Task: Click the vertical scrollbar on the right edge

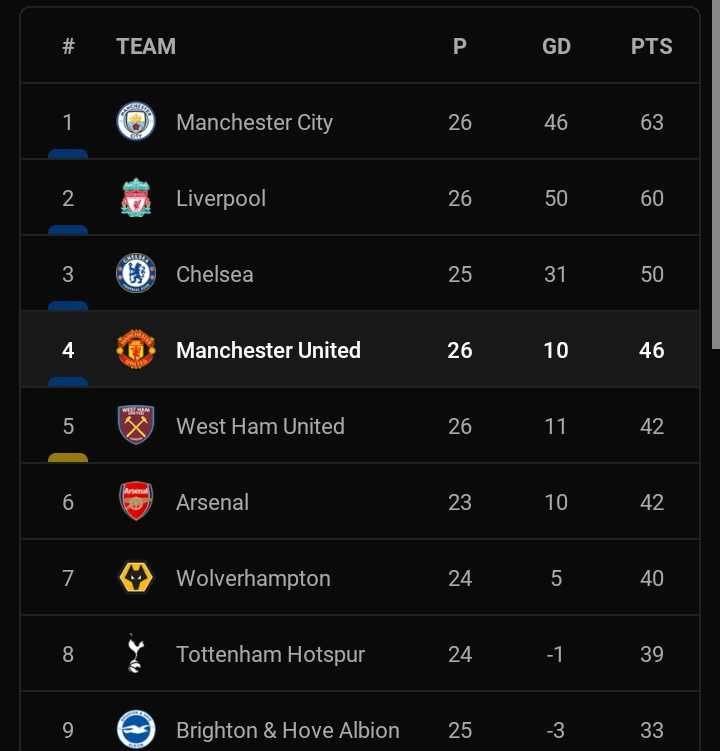Action: [x=716, y=175]
